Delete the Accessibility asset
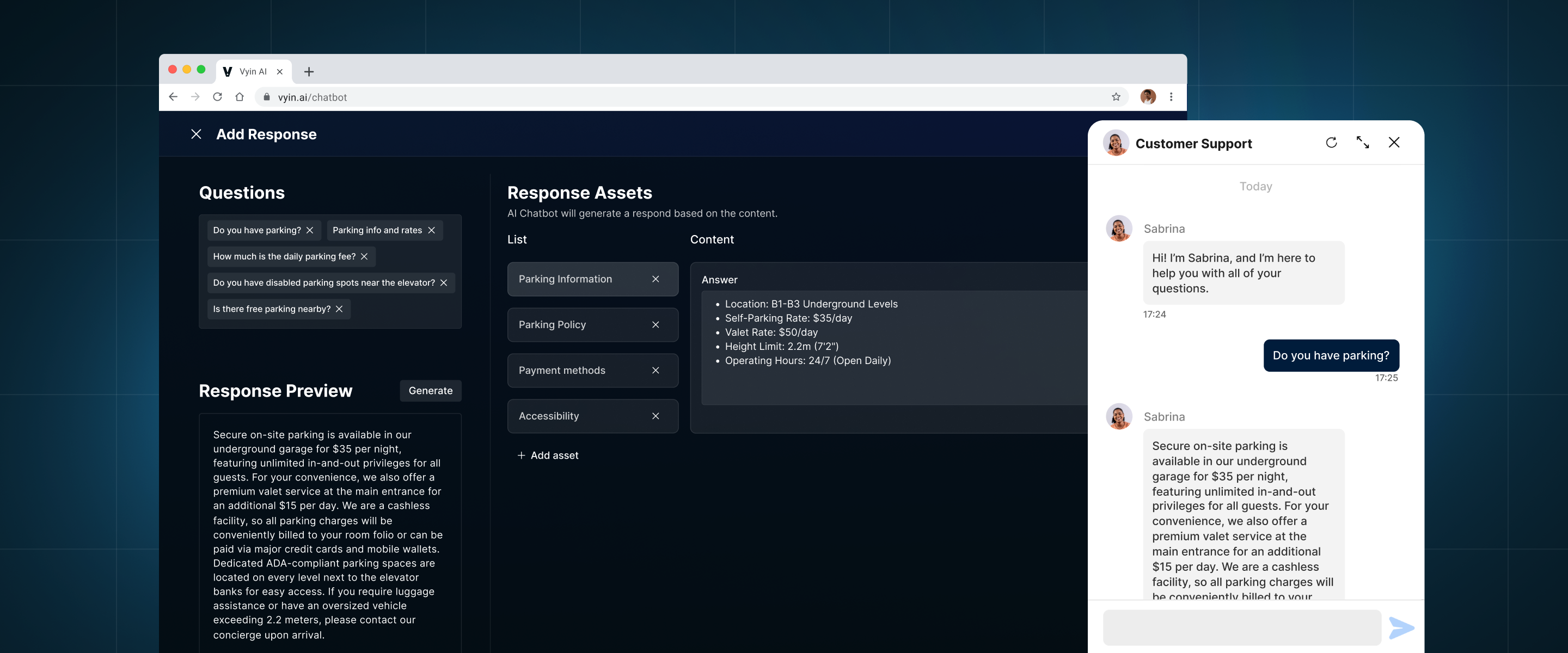Image resolution: width=1568 pixels, height=653 pixels. (656, 416)
